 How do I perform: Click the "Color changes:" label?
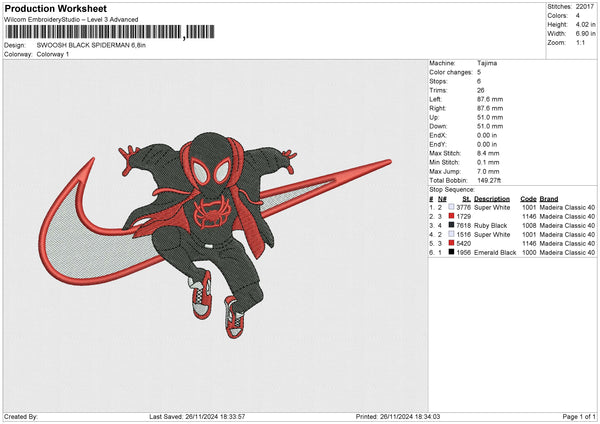[451, 72]
